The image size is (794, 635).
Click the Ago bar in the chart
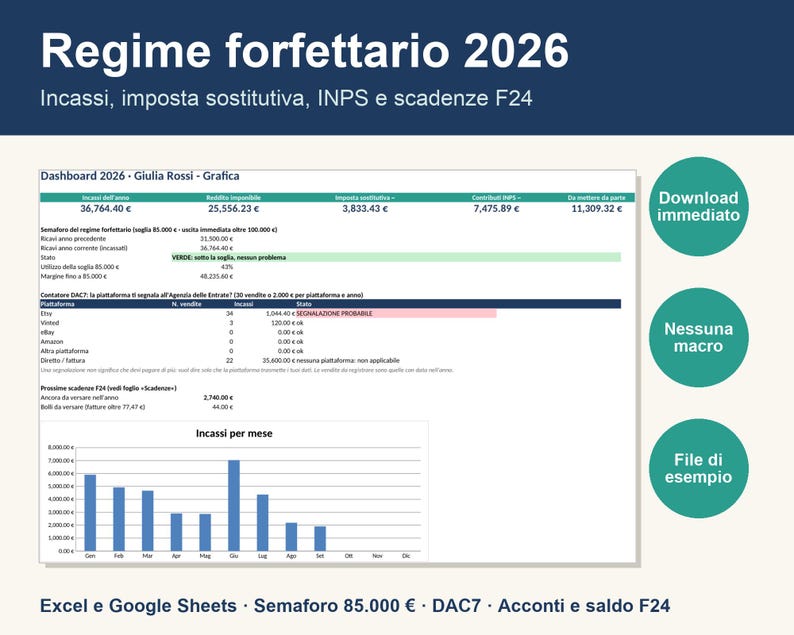pos(291,537)
